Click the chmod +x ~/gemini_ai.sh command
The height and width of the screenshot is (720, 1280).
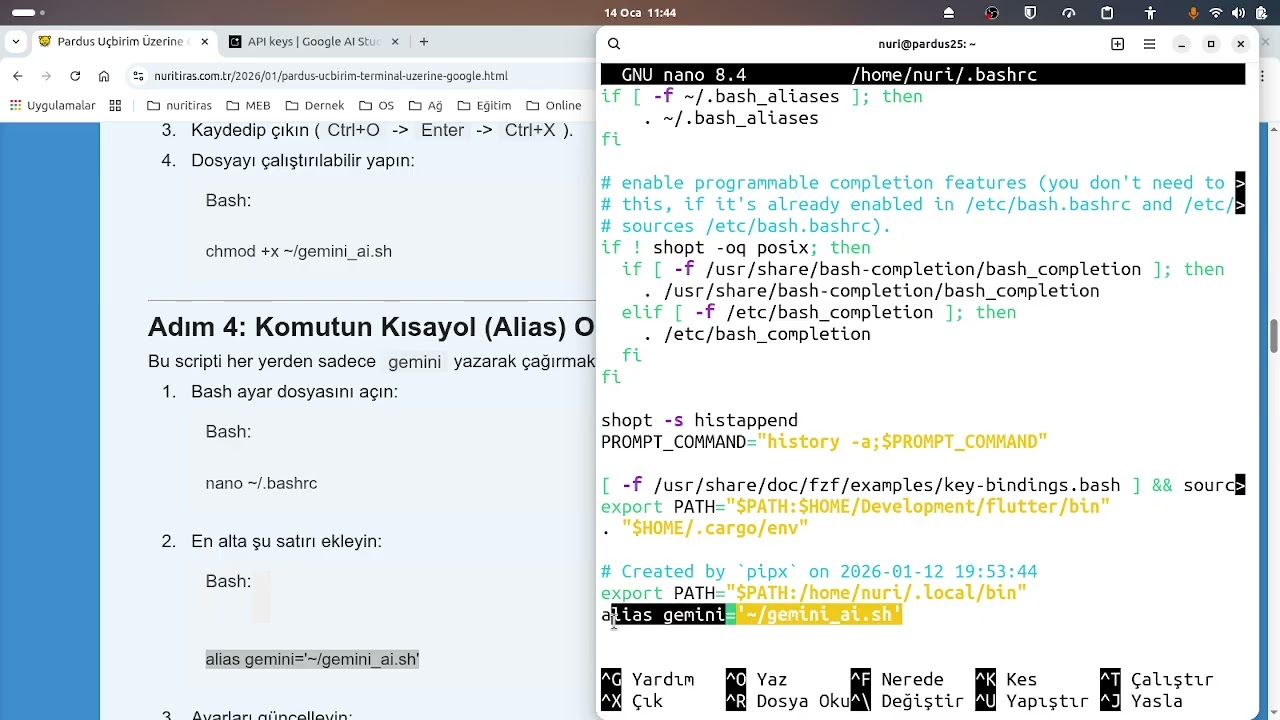point(298,251)
